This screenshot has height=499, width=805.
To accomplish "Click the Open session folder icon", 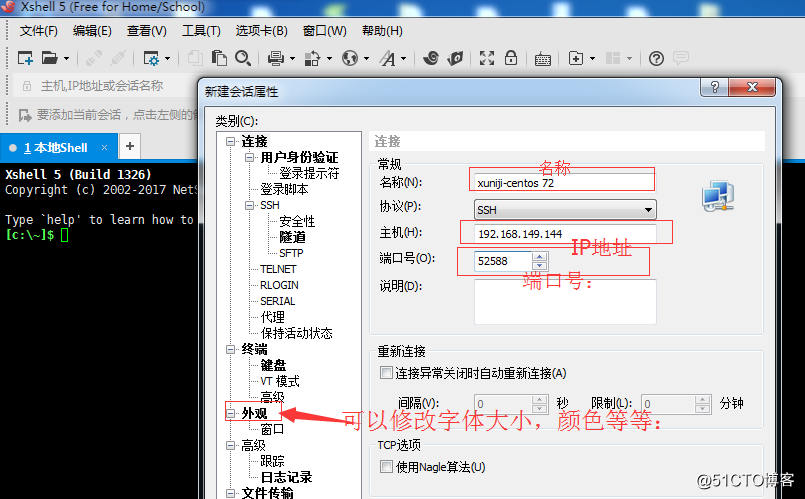I will pos(50,59).
